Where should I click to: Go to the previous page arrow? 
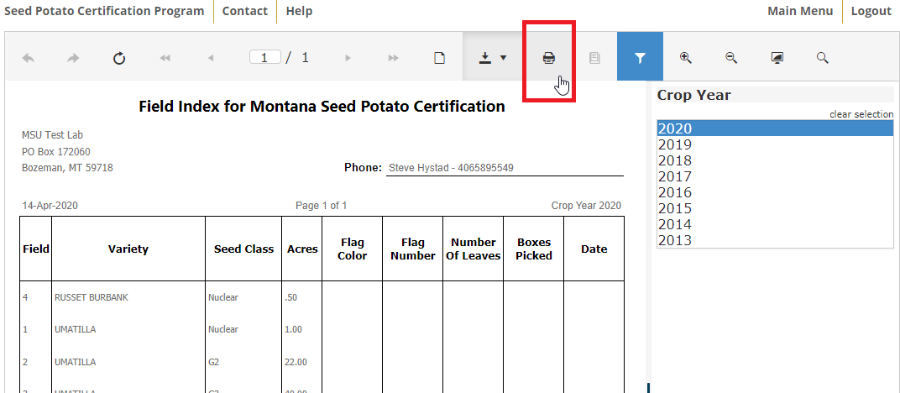coord(211,58)
